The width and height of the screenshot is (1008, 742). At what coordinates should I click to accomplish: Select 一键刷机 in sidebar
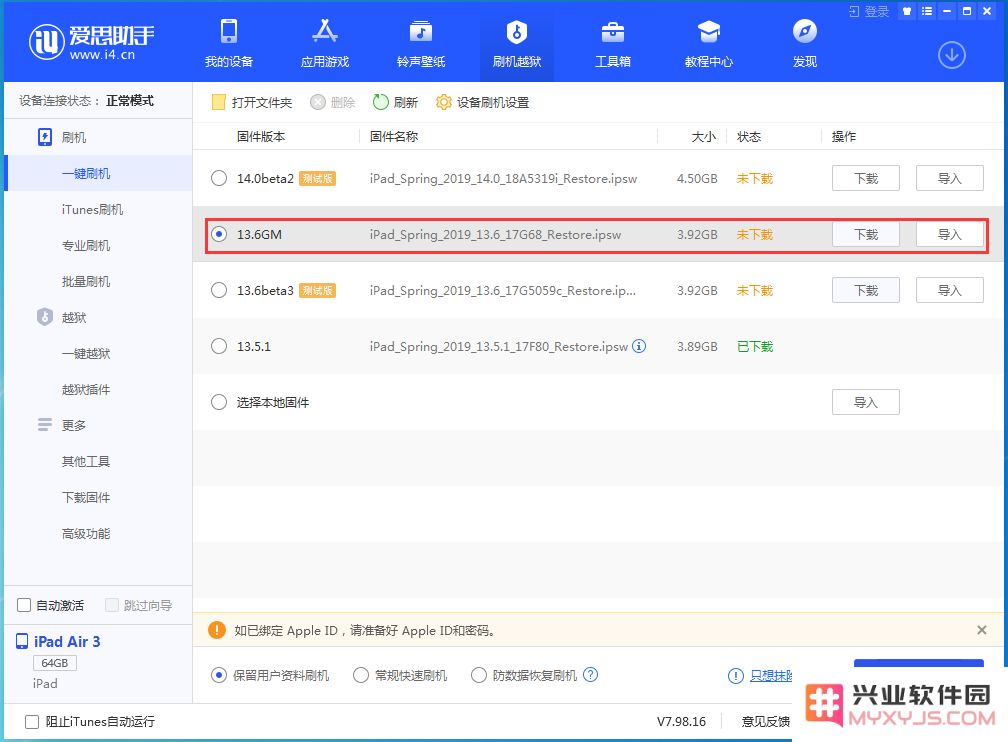click(x=86, y=174)
